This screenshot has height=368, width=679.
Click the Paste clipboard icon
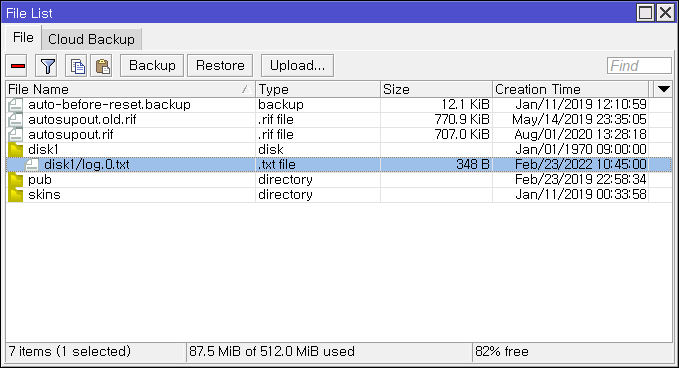click(x=101, y=66)
